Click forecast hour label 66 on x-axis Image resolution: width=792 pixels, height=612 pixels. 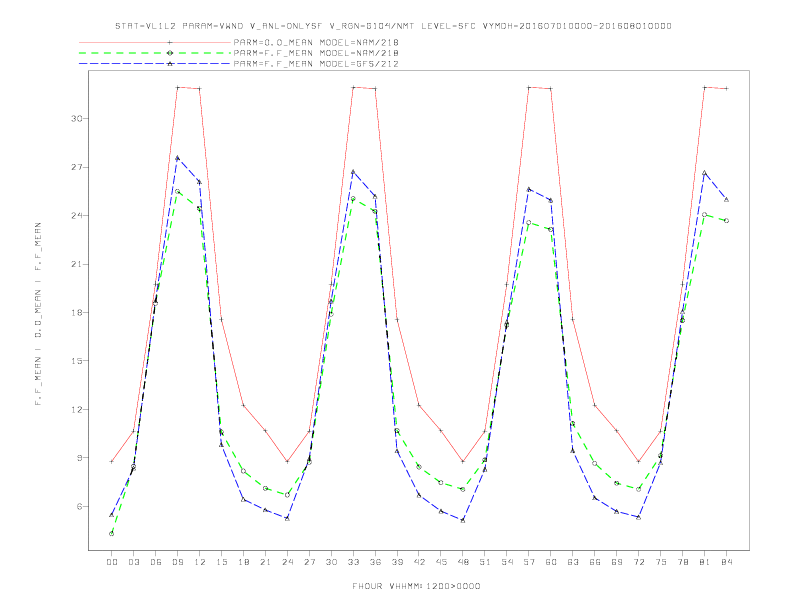595,562
